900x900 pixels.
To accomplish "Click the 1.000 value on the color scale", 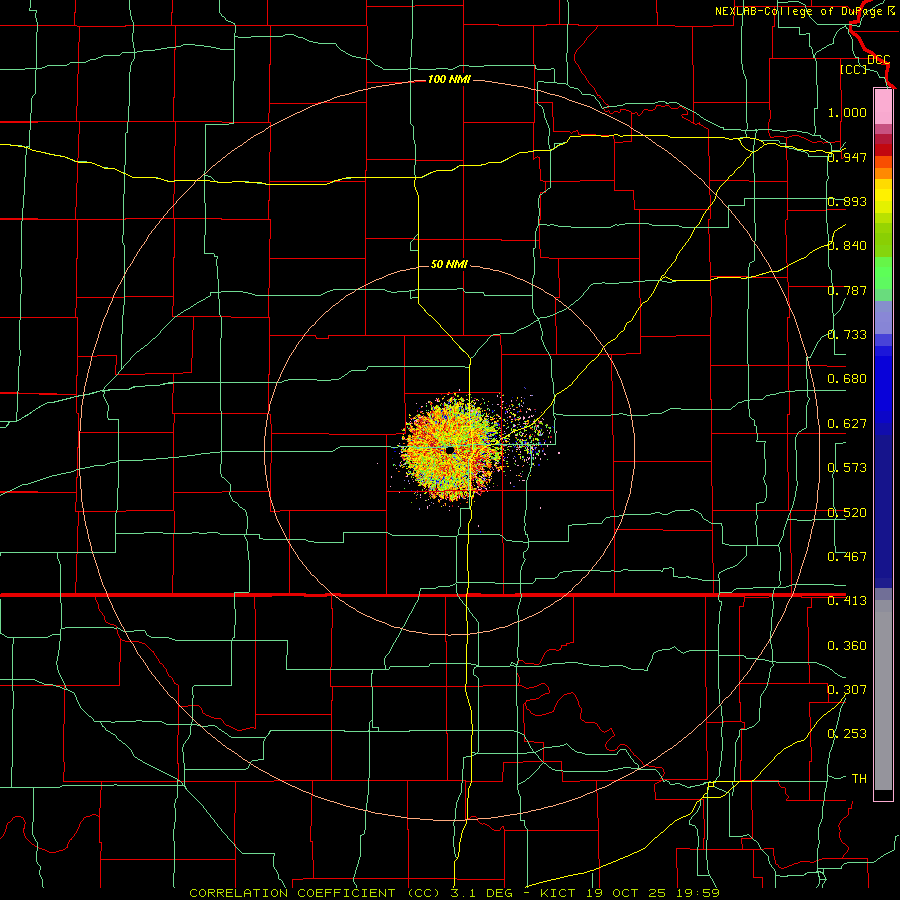I will click(847, 112).
